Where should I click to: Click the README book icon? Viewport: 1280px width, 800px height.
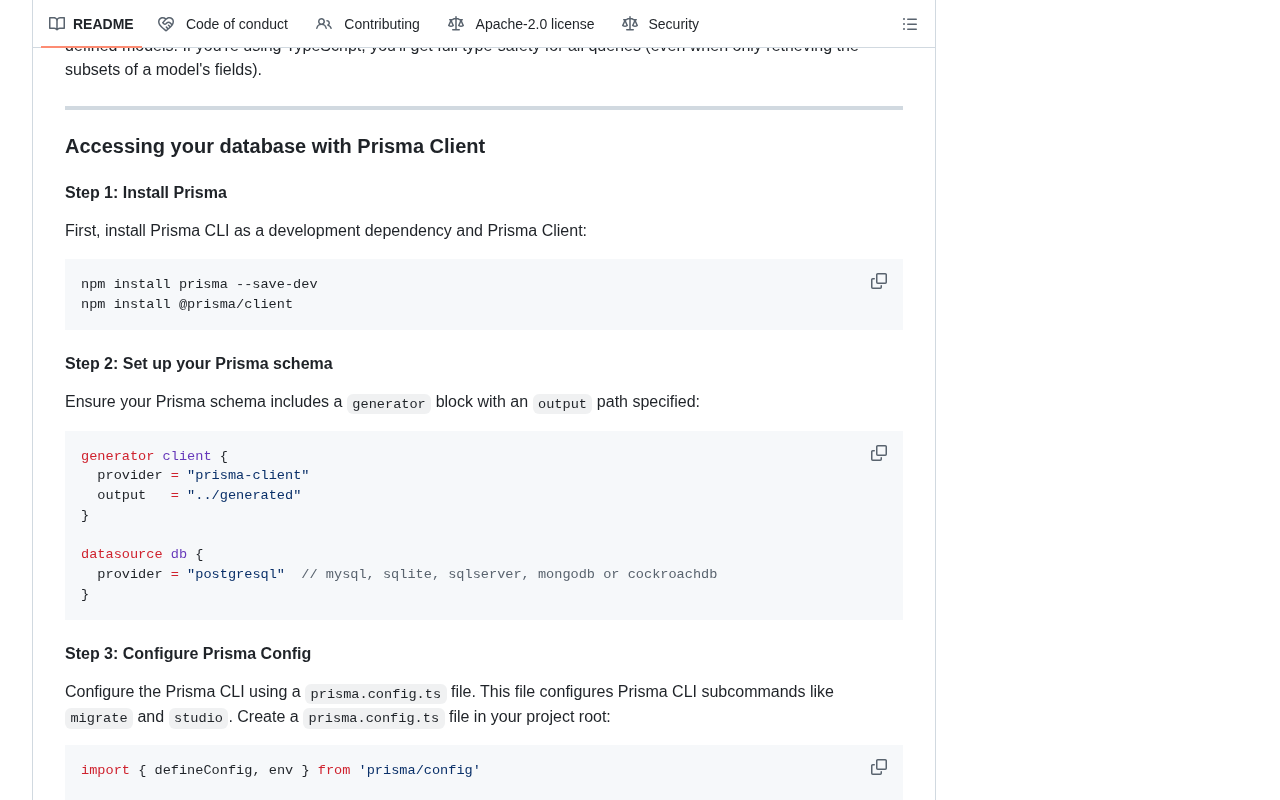(57, 24)
